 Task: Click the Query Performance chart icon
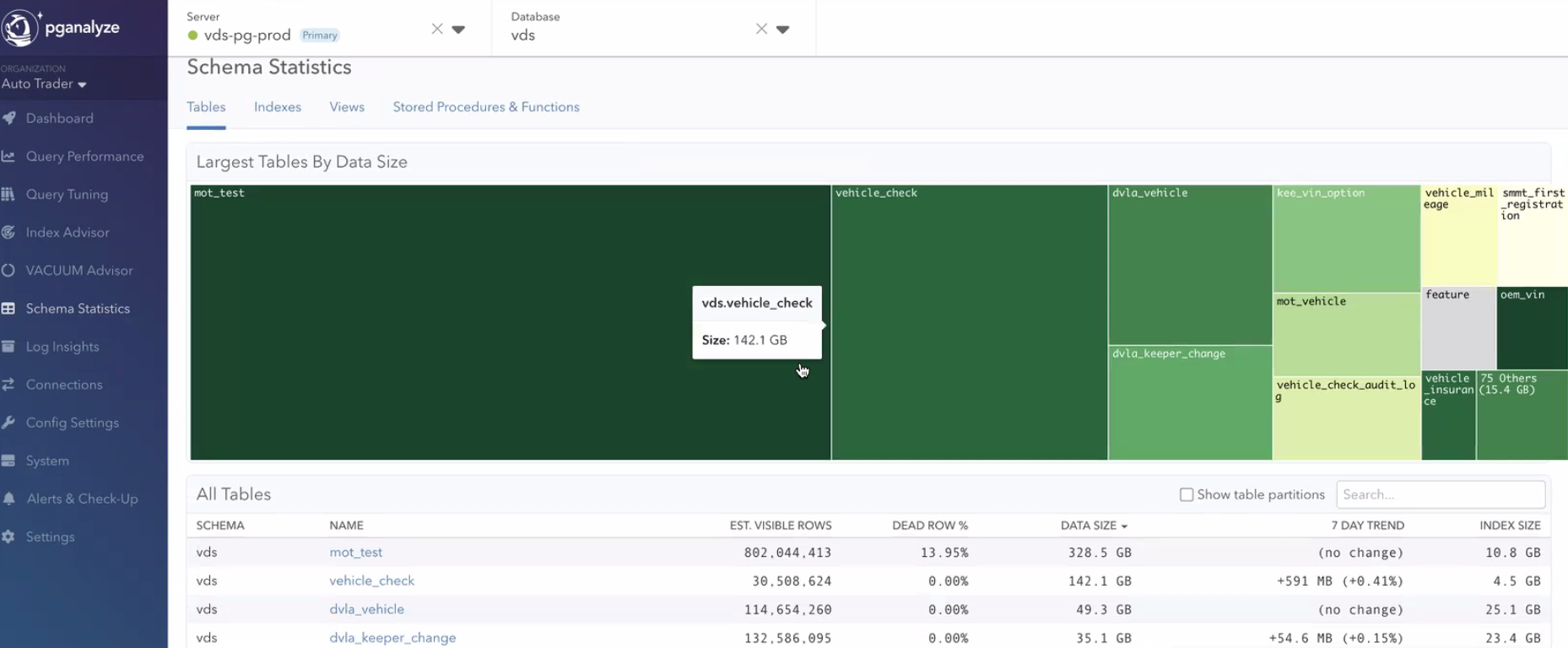pyautogui.click(x=8, y=156)
